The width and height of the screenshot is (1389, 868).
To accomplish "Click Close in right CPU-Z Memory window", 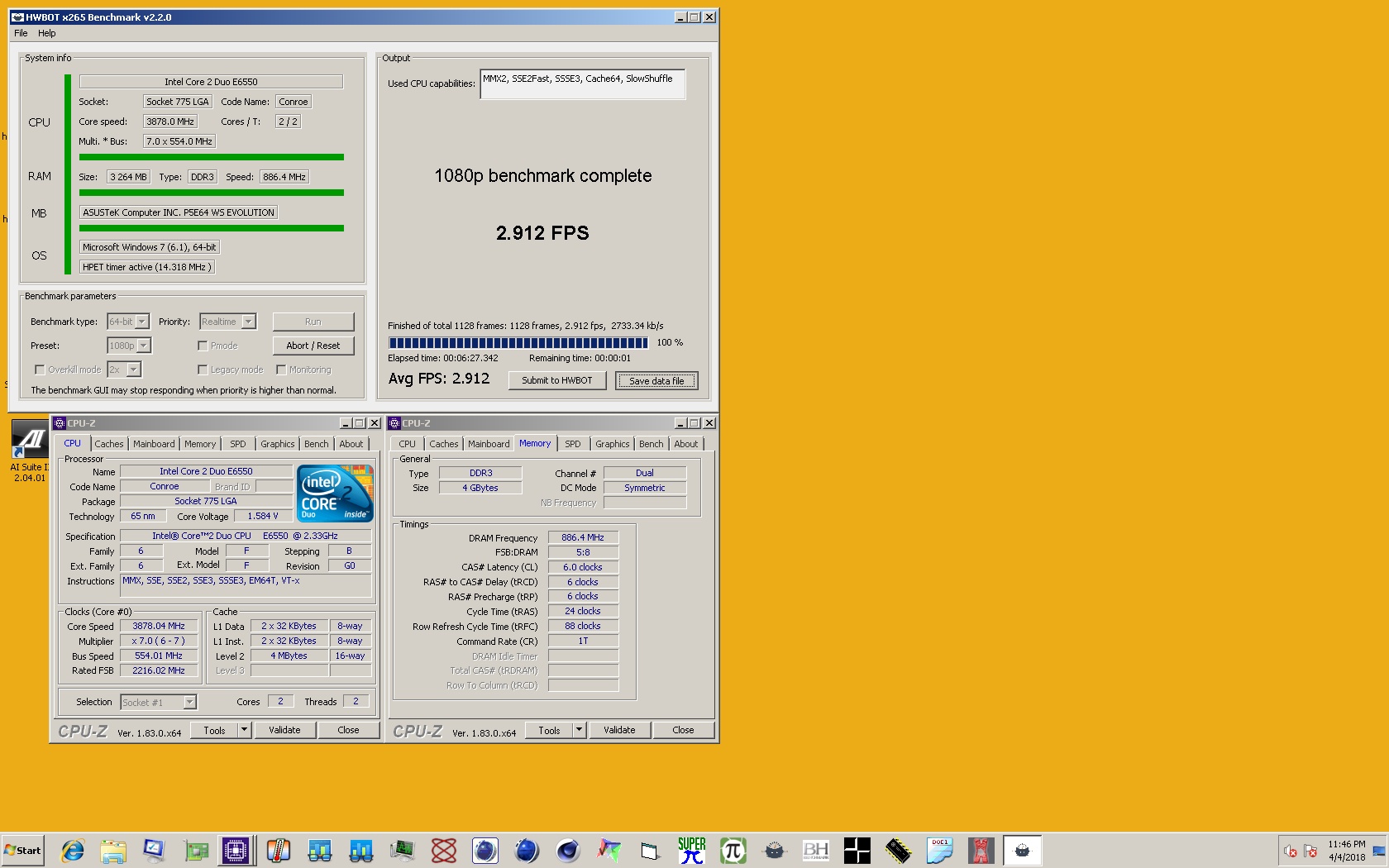I will [x=683, y=730].
